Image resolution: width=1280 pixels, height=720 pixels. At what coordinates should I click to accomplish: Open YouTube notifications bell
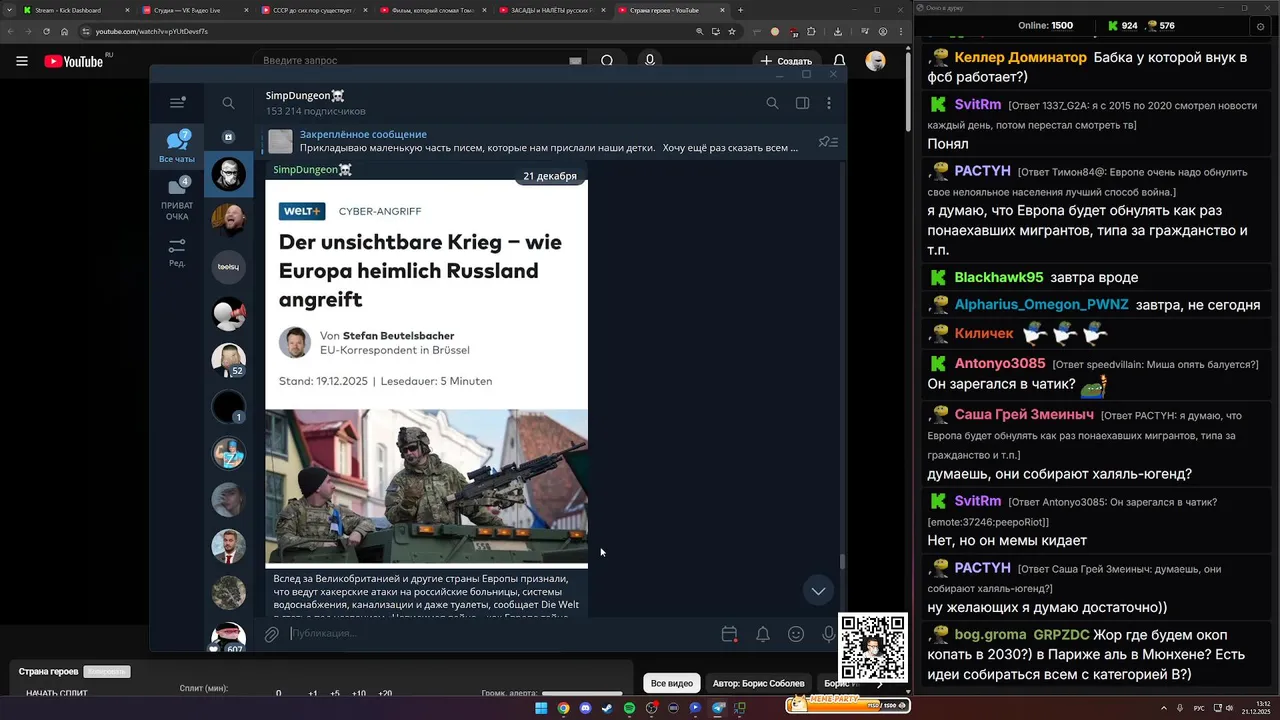pos(840,61)
